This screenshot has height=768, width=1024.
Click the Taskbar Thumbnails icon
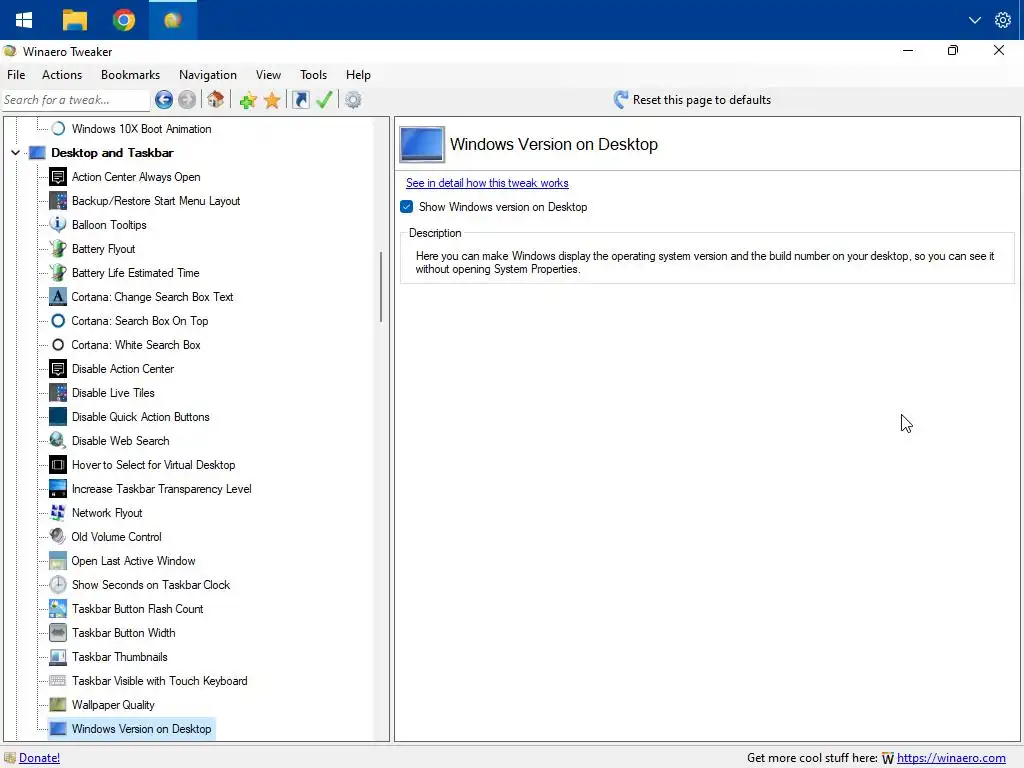(58, 657)
